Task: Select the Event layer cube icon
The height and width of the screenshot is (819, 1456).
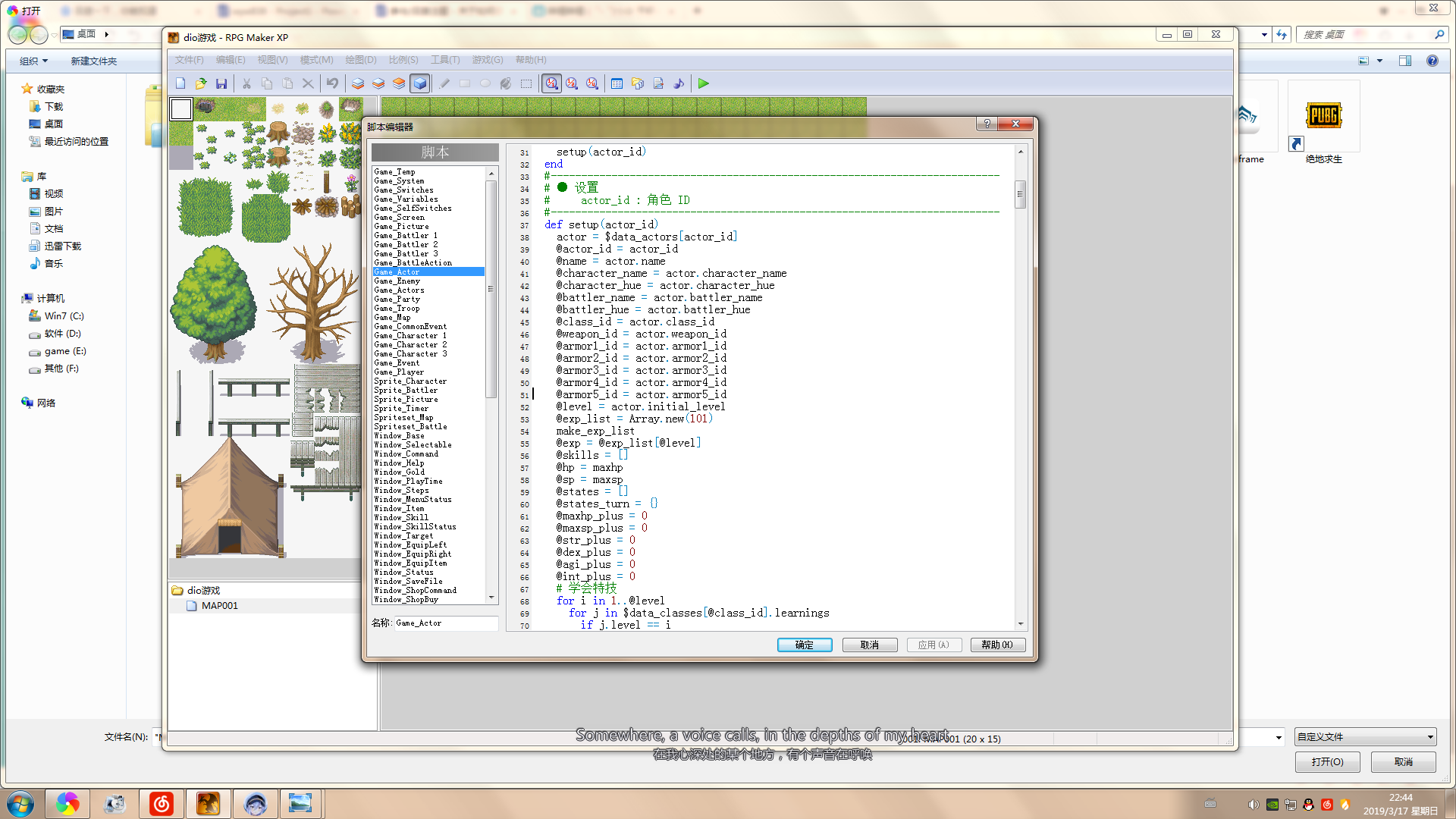Action: (420, 83)
